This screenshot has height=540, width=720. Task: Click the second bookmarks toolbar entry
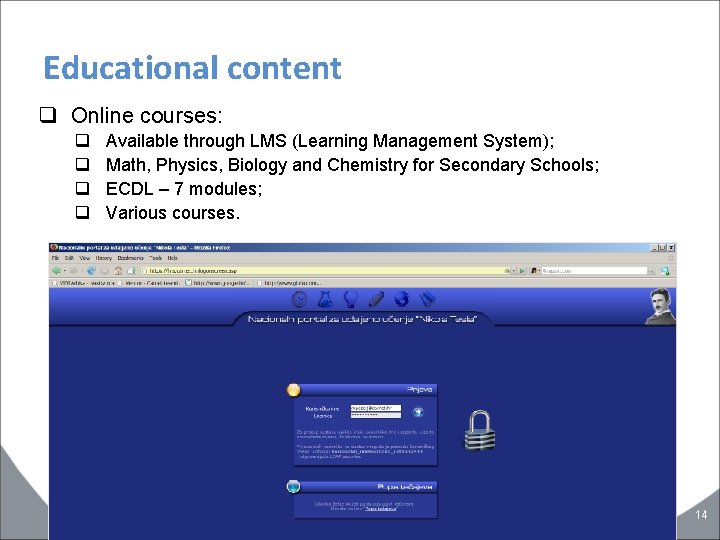coord(150,283)
